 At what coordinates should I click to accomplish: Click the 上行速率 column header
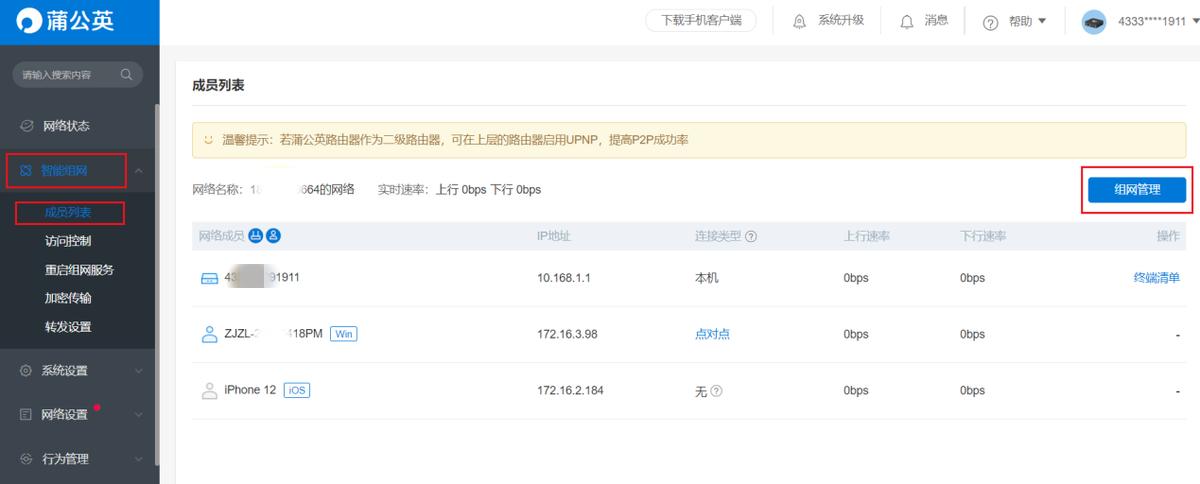pyautogui.click(x=867, y=237)
